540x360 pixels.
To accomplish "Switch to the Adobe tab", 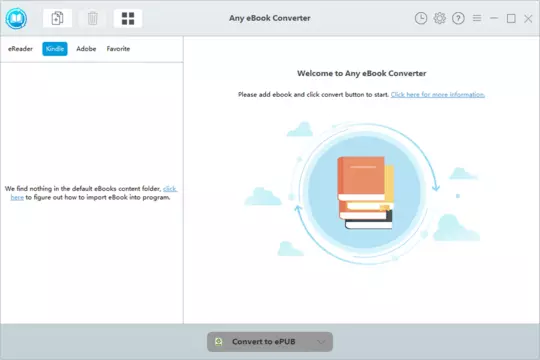I will (x=86, y=49).
